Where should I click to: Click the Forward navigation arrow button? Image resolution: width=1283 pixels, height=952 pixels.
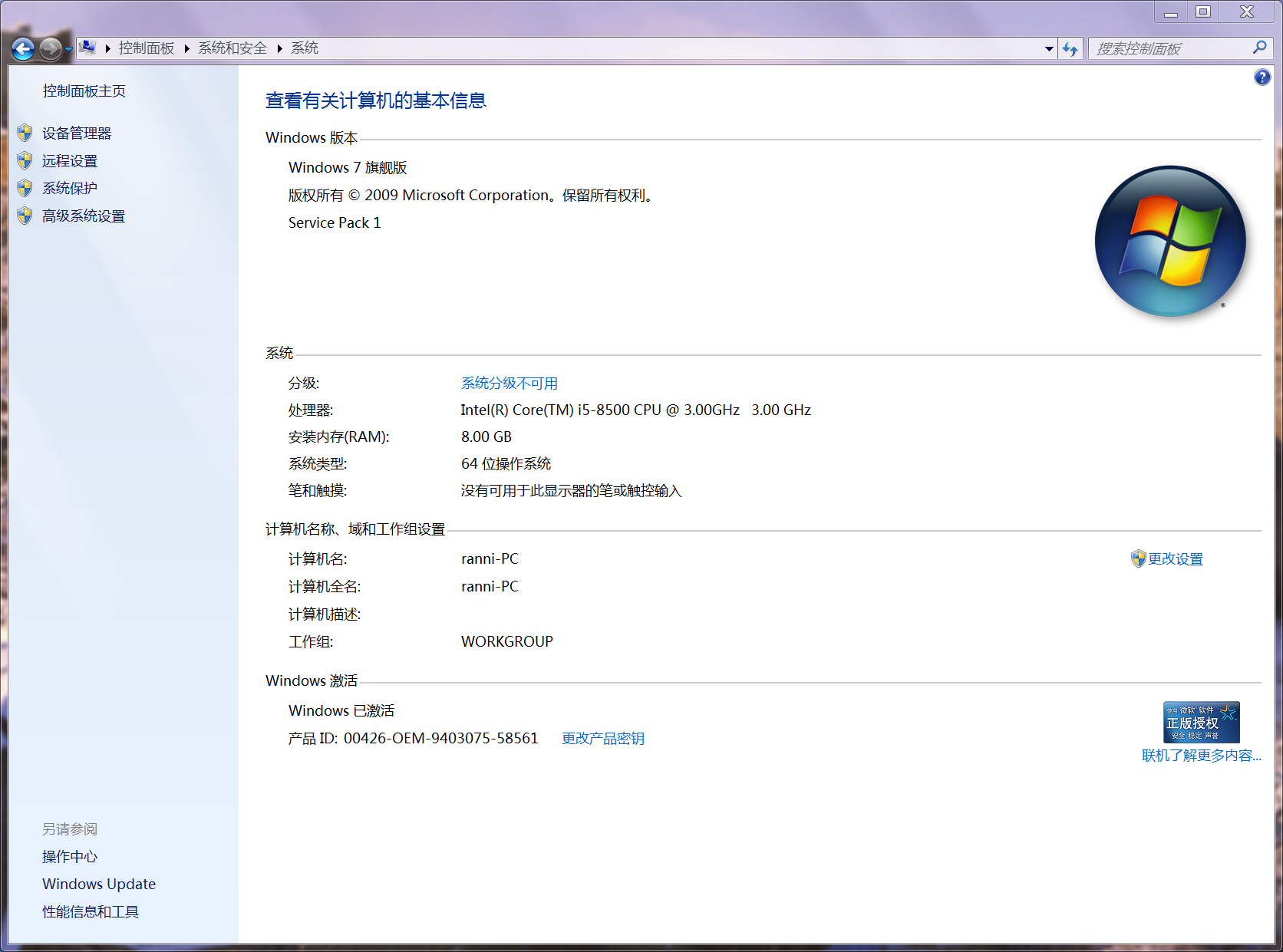point(51,49)
